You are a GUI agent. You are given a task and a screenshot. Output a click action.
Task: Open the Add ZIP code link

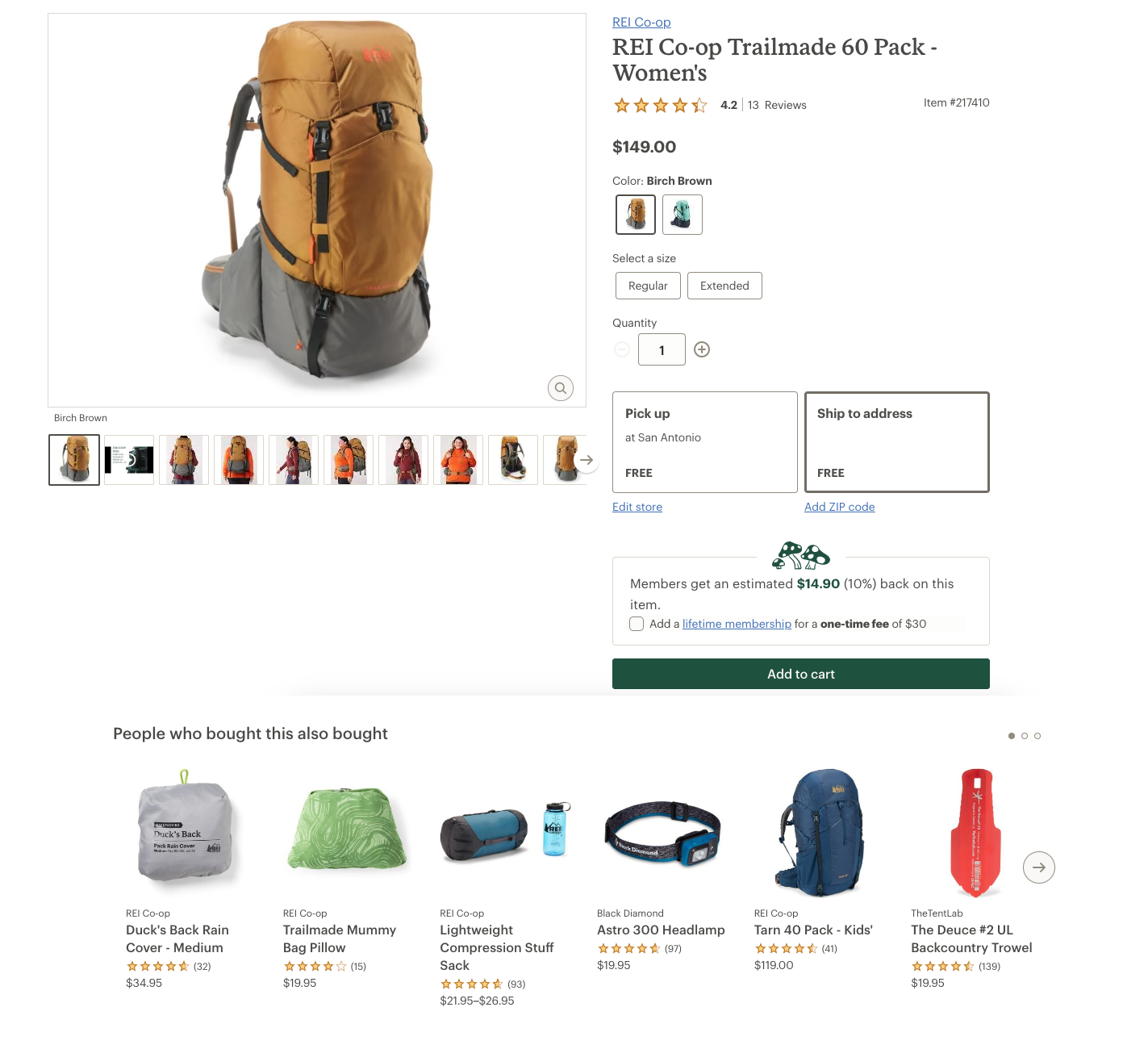(840, 507)
